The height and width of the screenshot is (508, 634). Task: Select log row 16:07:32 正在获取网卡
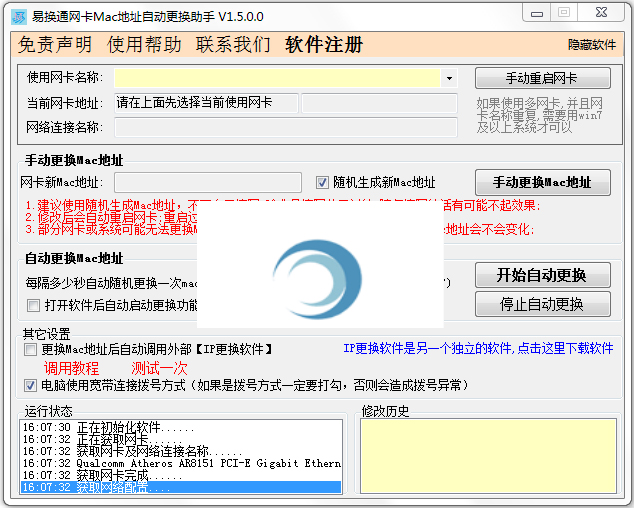pyautogui.click(x=181, y=439)
